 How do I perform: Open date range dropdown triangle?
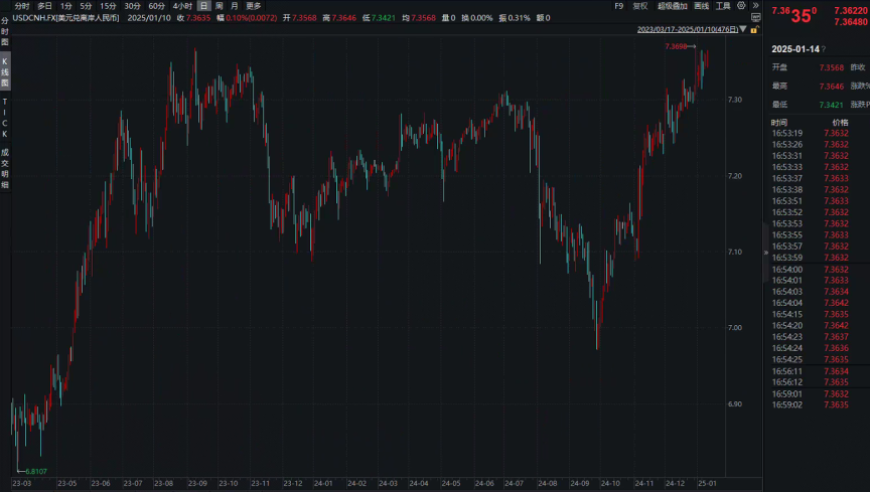743,29
